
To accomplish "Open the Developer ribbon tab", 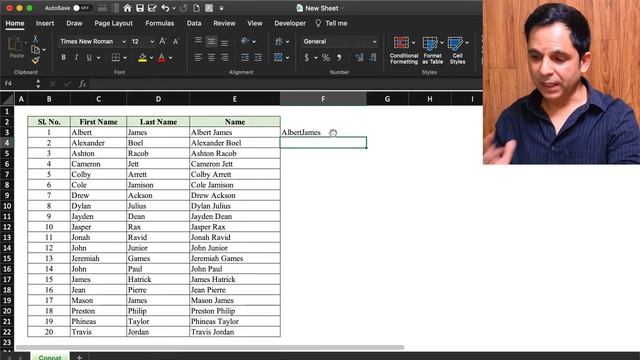I will (290, 23).
